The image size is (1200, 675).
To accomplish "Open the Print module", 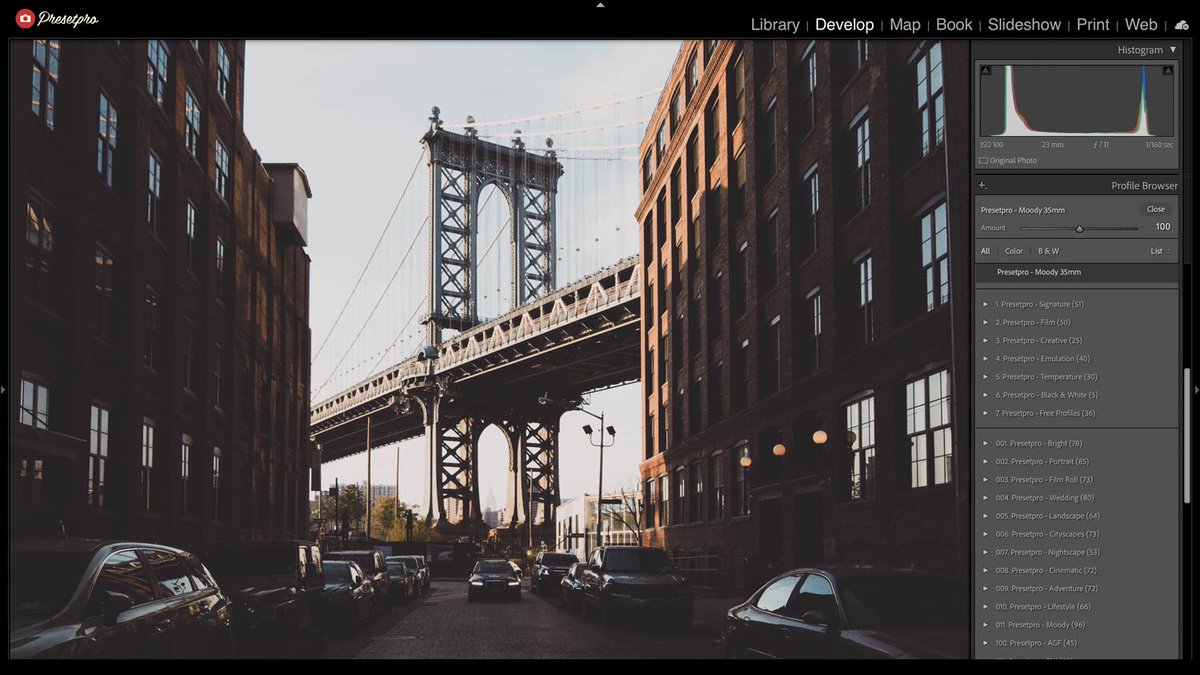I will click(x=1093, y=25).
